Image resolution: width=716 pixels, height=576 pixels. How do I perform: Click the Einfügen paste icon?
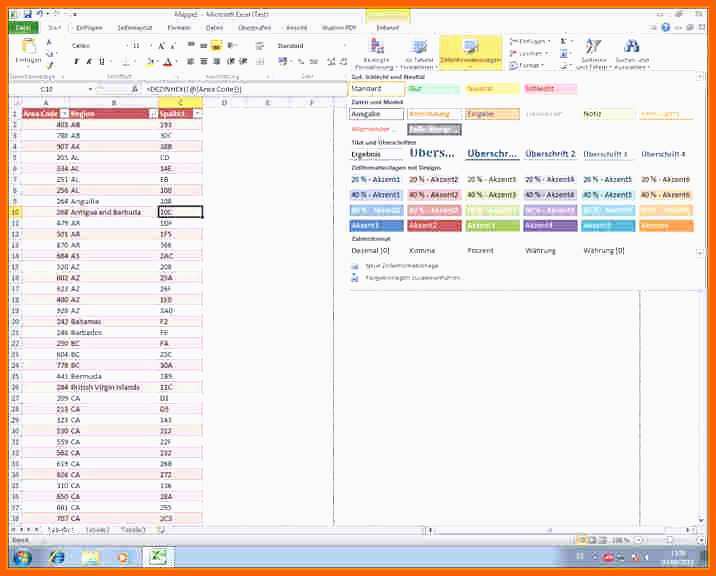(x=29, y=47)
